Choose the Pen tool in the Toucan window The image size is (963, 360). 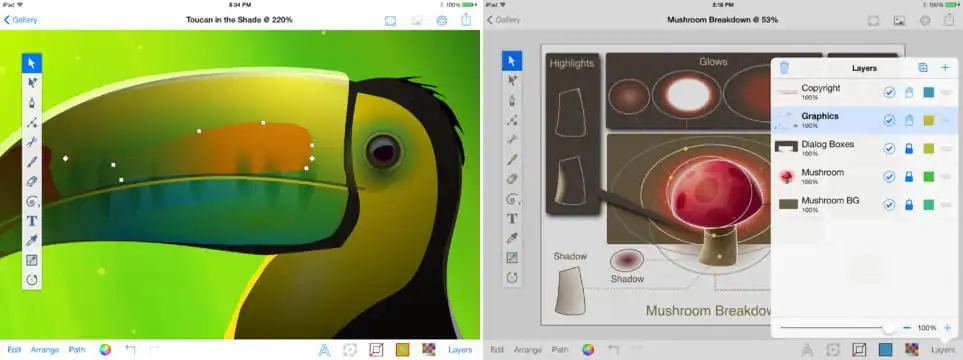[x=32, y=102]
